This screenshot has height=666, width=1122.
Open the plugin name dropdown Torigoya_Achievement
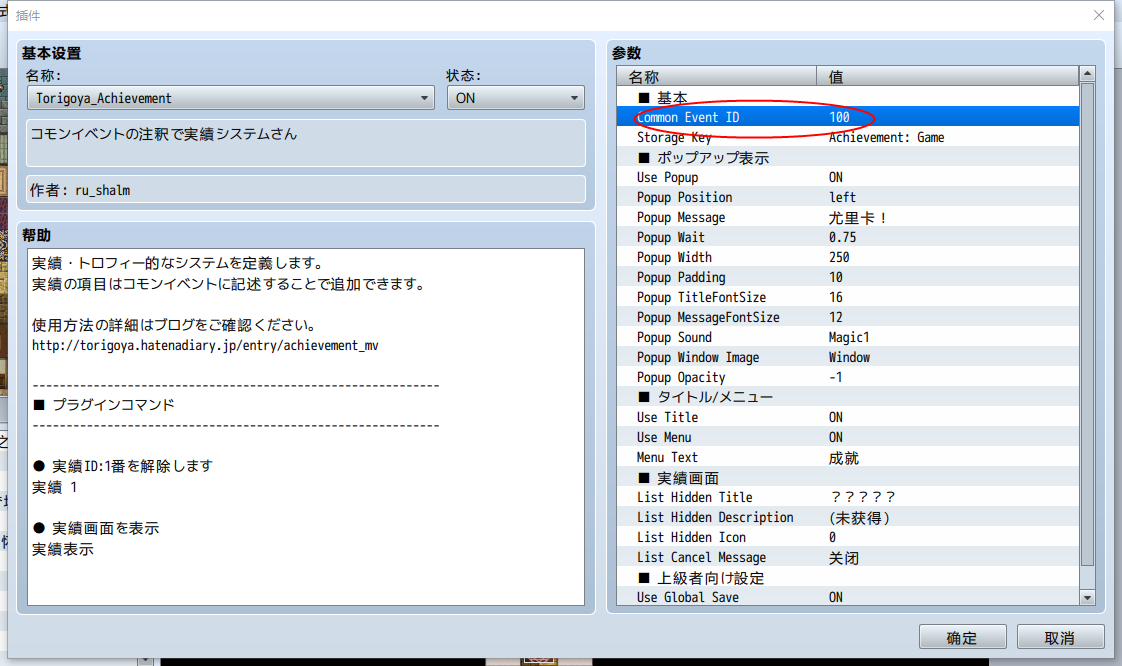point(230,98)
